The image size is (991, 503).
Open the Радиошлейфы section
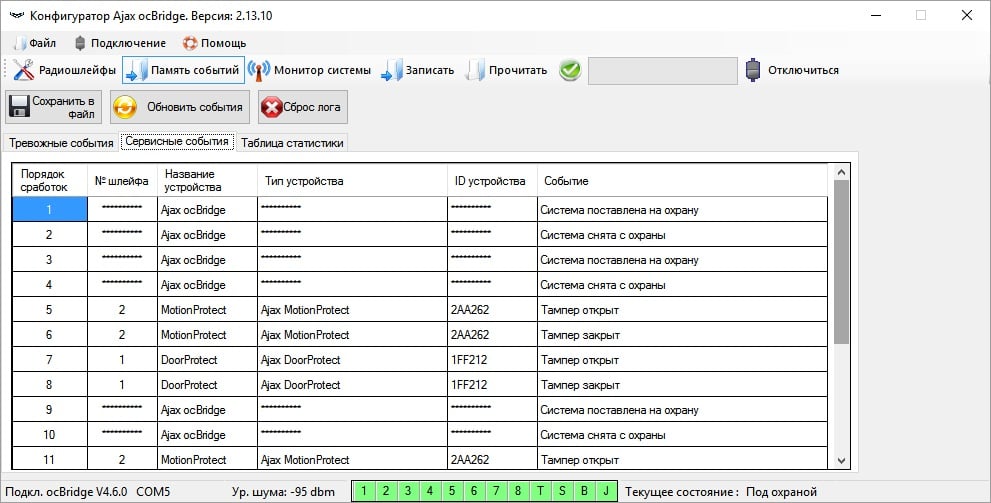click(64, 70)
